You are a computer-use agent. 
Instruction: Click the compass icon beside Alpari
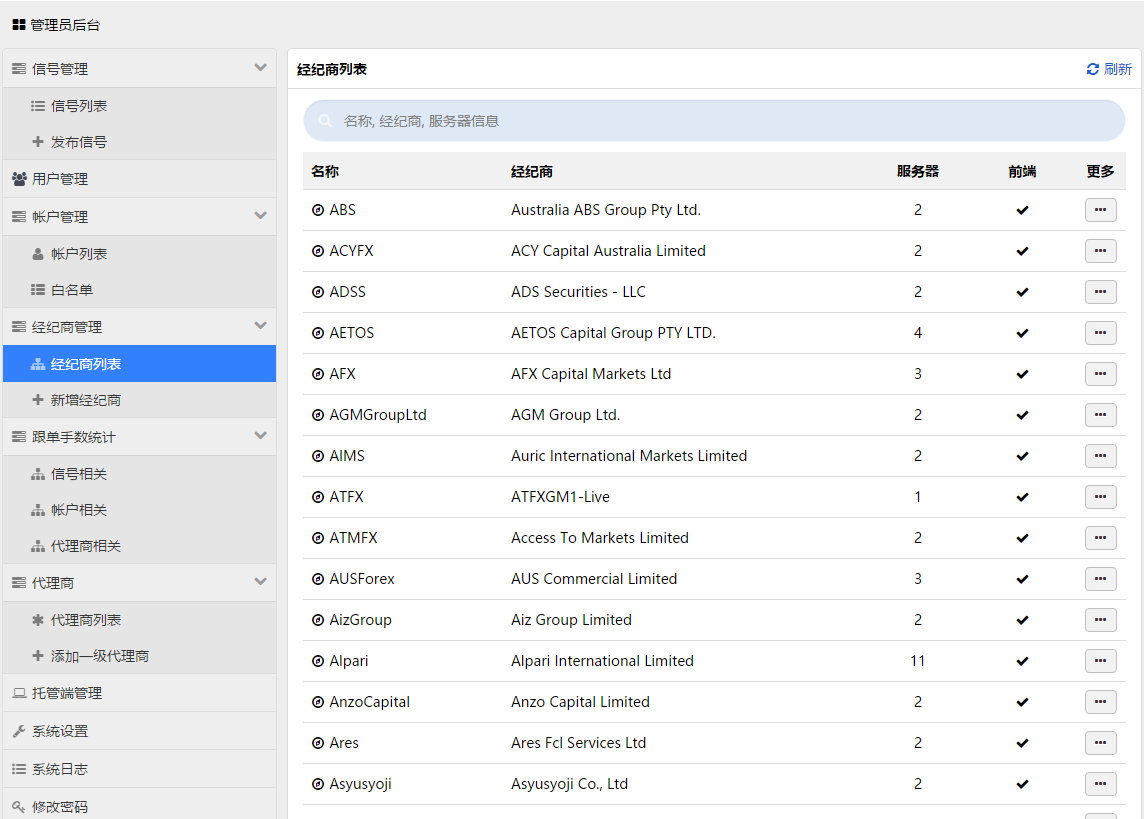pyautogui.click(x=318, y=661)
